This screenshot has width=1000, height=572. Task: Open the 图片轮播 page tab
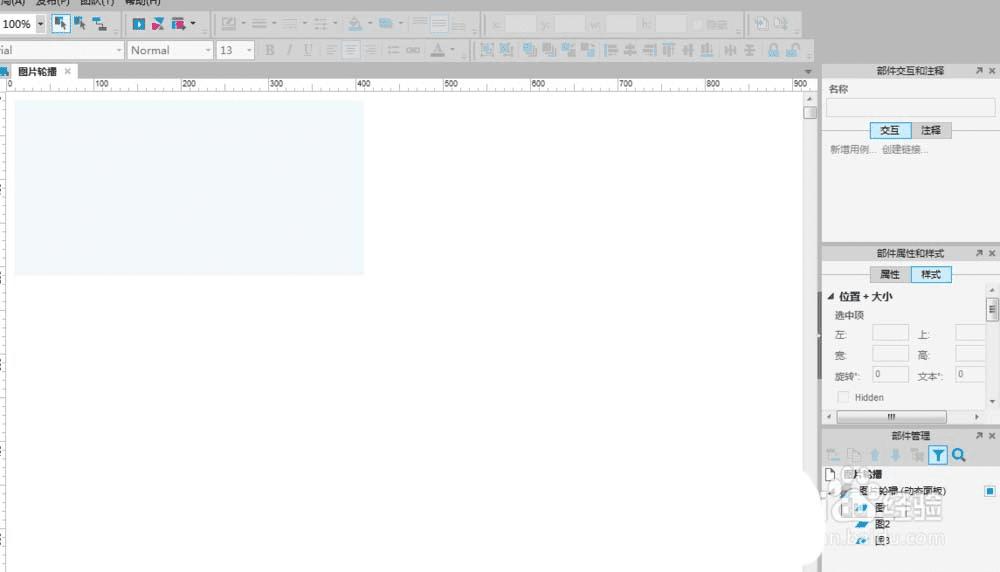37,71
